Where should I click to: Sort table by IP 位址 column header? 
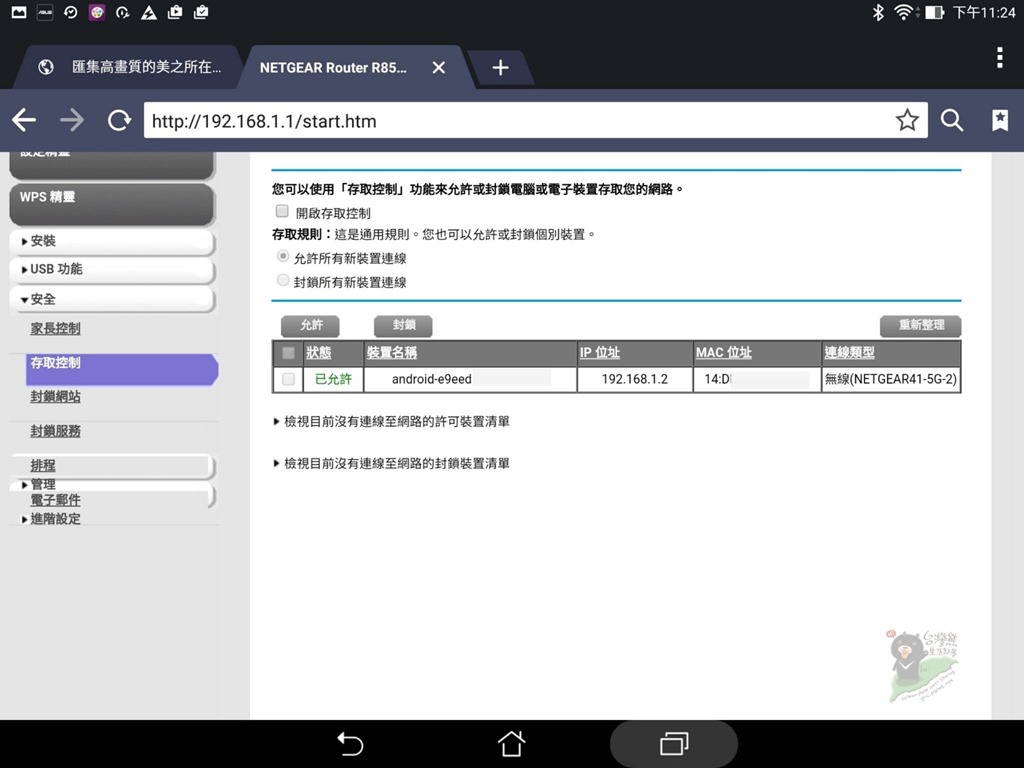click(600, 353)
